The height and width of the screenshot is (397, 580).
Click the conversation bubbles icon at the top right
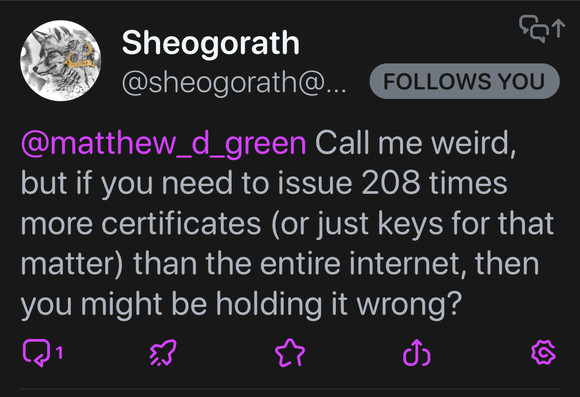(x=534, y=28)
